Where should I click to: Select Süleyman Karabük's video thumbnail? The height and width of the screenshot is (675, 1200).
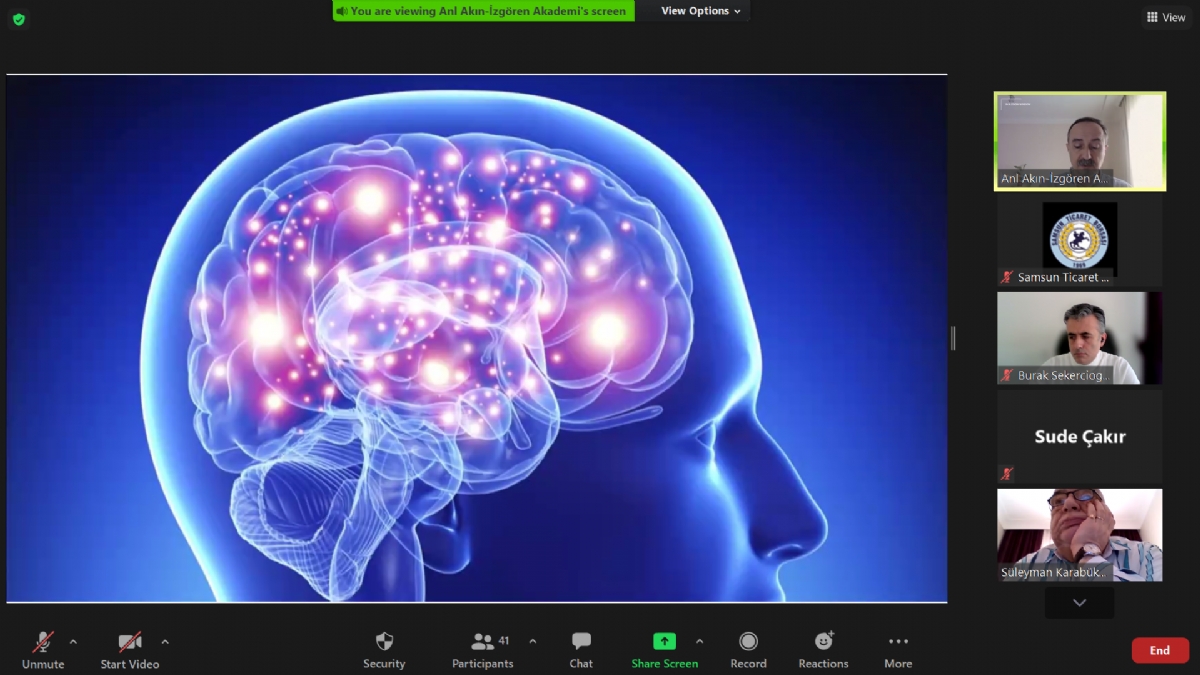pyautogui.click(x=1079, y=535)
